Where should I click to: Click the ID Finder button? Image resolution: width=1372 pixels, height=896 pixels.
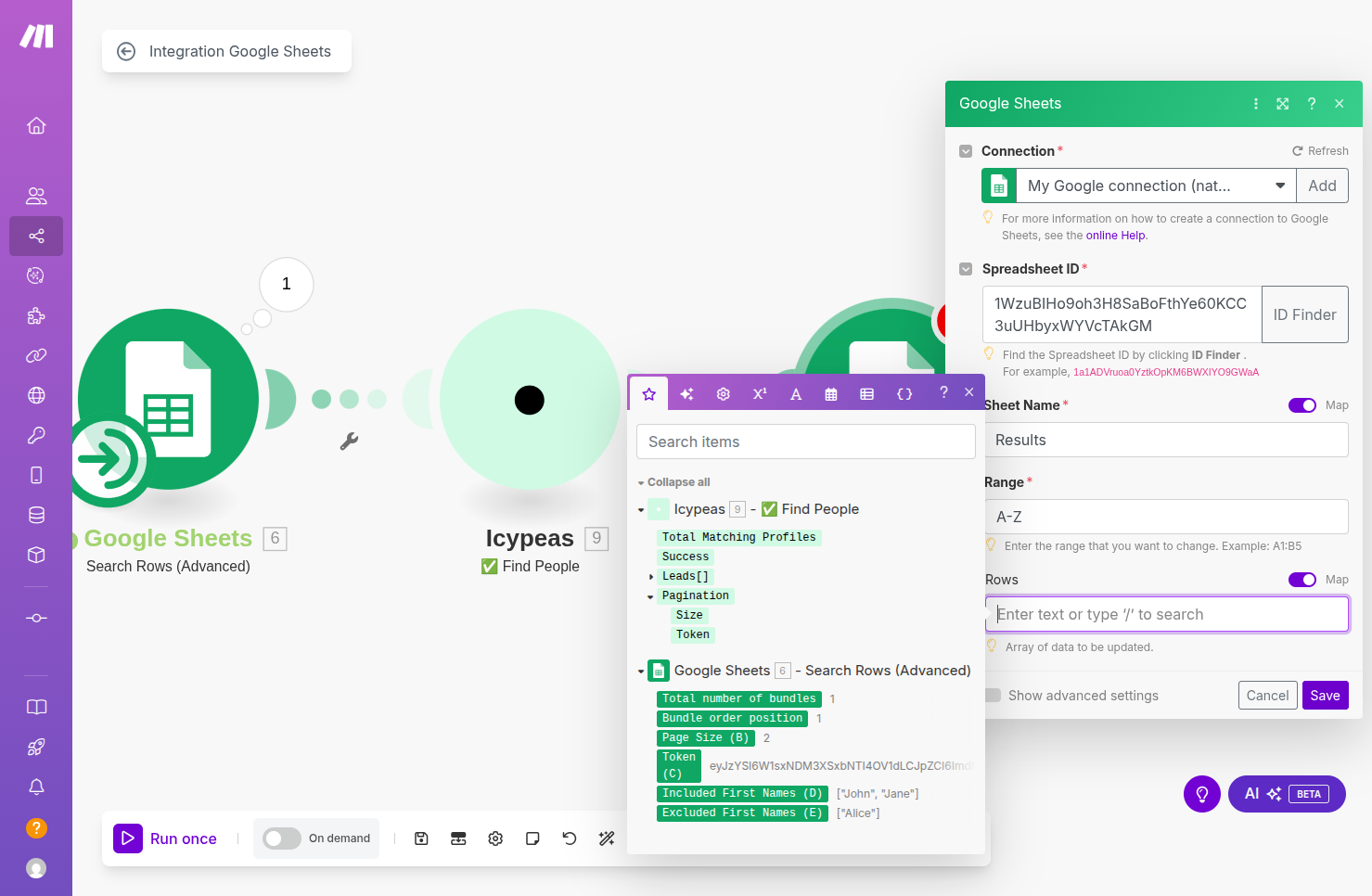pyautogui.click(x=1304, y=314)
